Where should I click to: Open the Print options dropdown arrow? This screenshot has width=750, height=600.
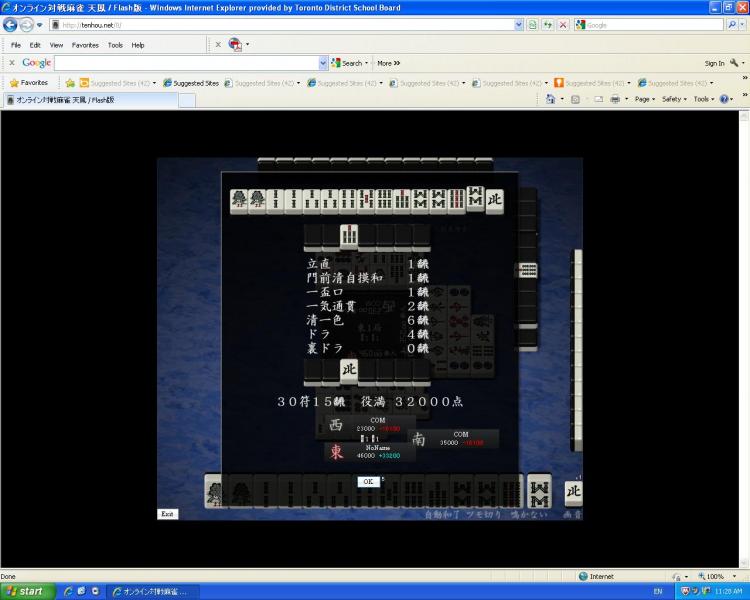(x=626, y=99)
